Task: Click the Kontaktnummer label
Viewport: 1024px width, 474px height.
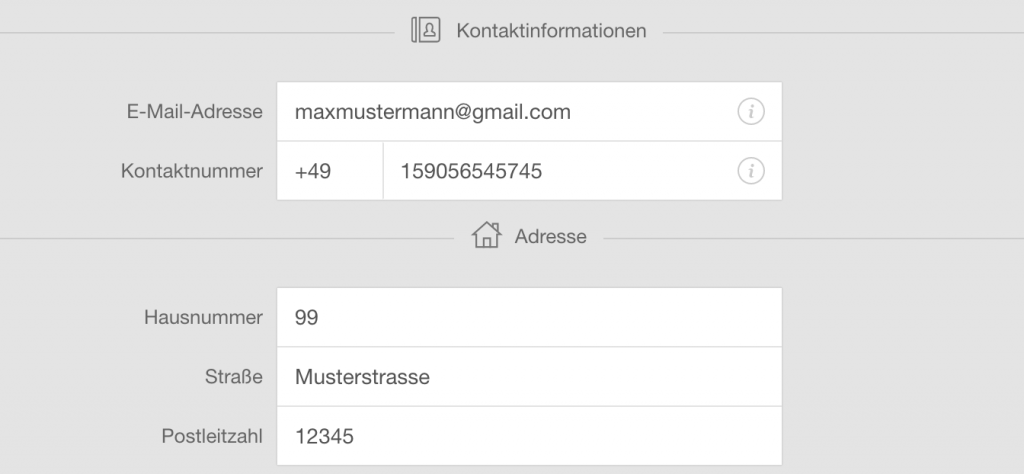Action: [192, 171]
